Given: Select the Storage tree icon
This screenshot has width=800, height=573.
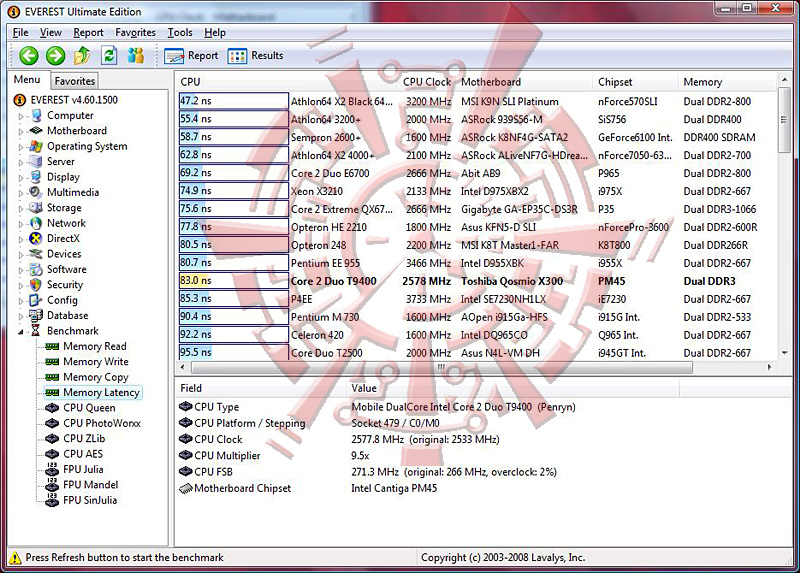Looking at the screenshot, I should tap(36, 208).
